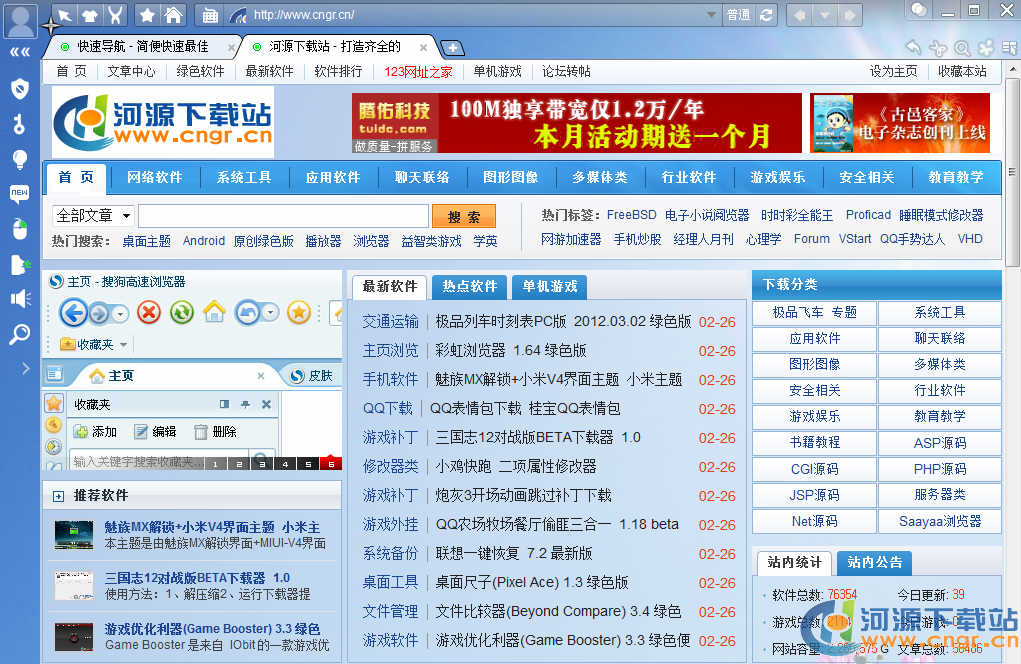Stop page loading via the red X icon
Image resolution: width=1021 pixels, height=664 pixels.
[149, 313]
